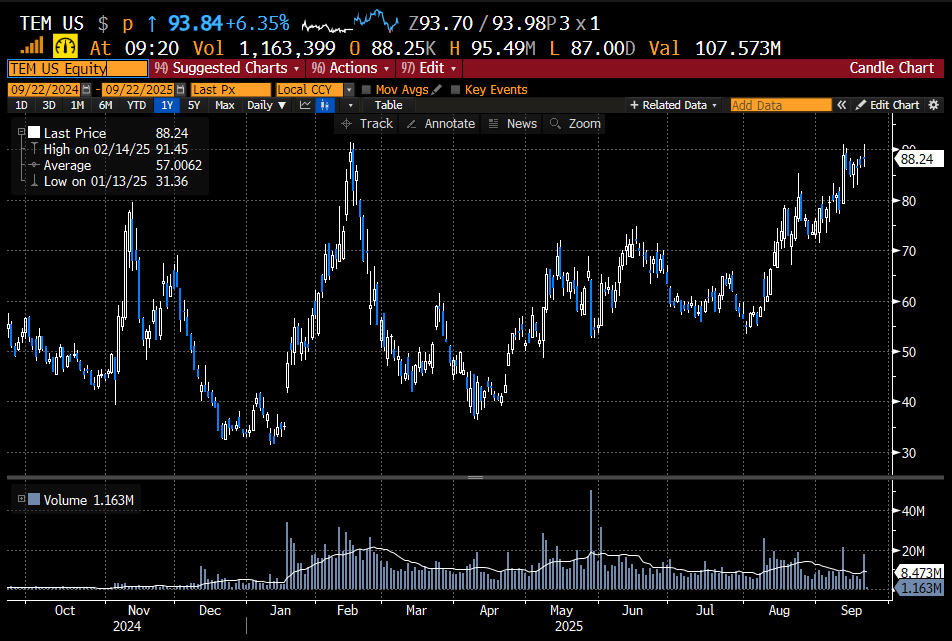Click the 8.473M volume average axis label
Viewport: 952px width, 641px height.
pos(920,572)
